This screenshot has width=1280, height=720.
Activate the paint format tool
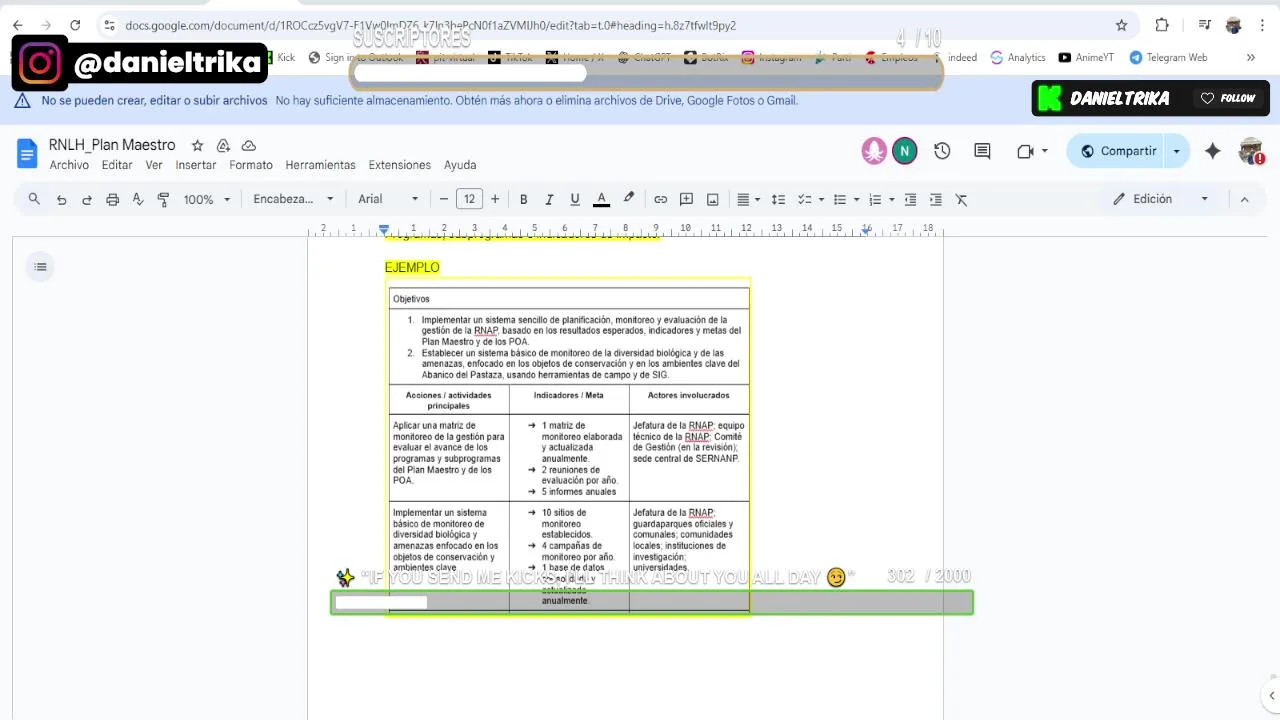point(164,199)
